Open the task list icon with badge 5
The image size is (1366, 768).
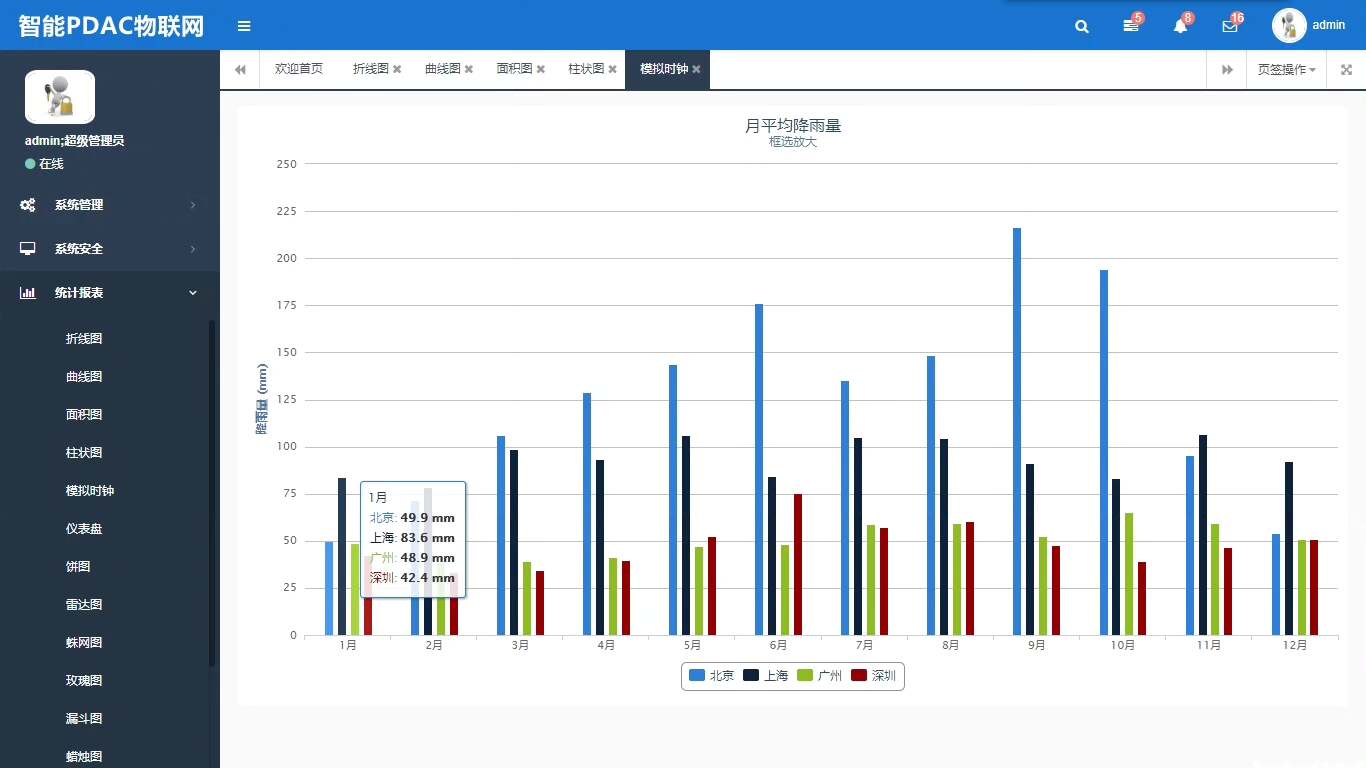(x=1130, y=27)
